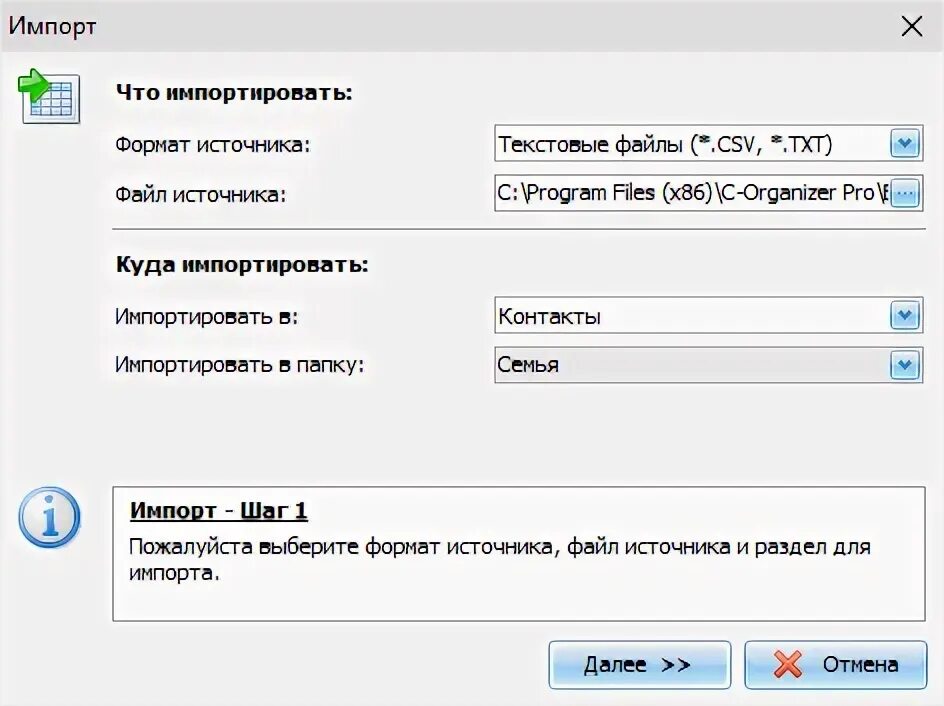Expand the Формат источника dropdown arrow
Screen dimensions: 944x706
click(x=904, y=145)
